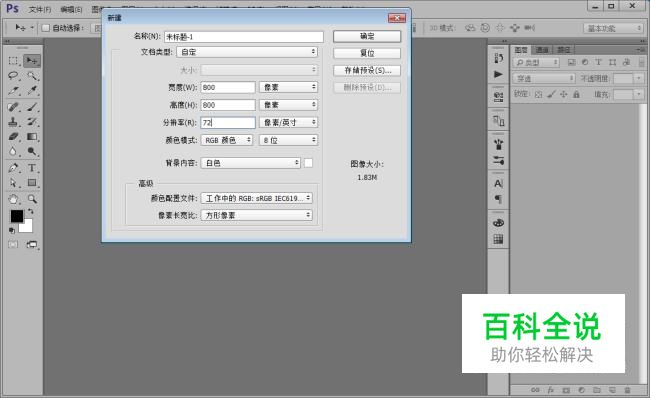Open the Swatches grid panel icon
This screenshot has height=398, width=650.
click(x=498, y=239)
